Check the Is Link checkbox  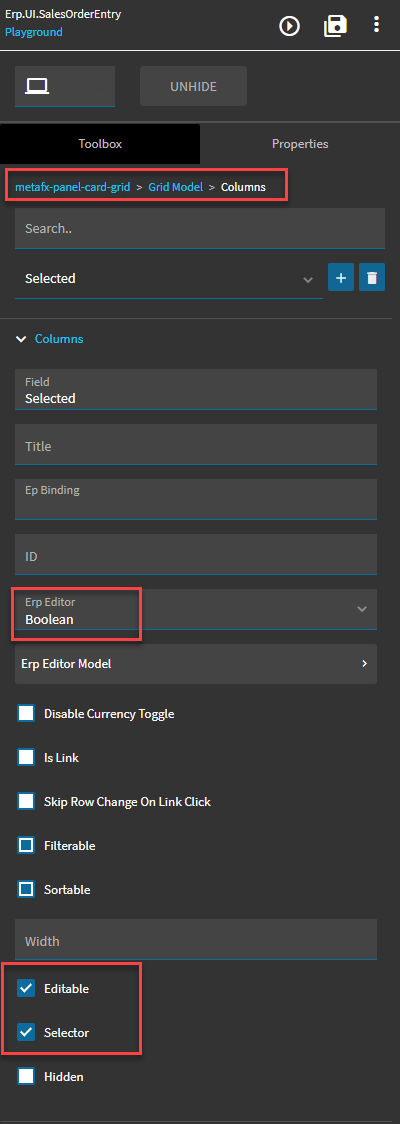coord(27,757)
